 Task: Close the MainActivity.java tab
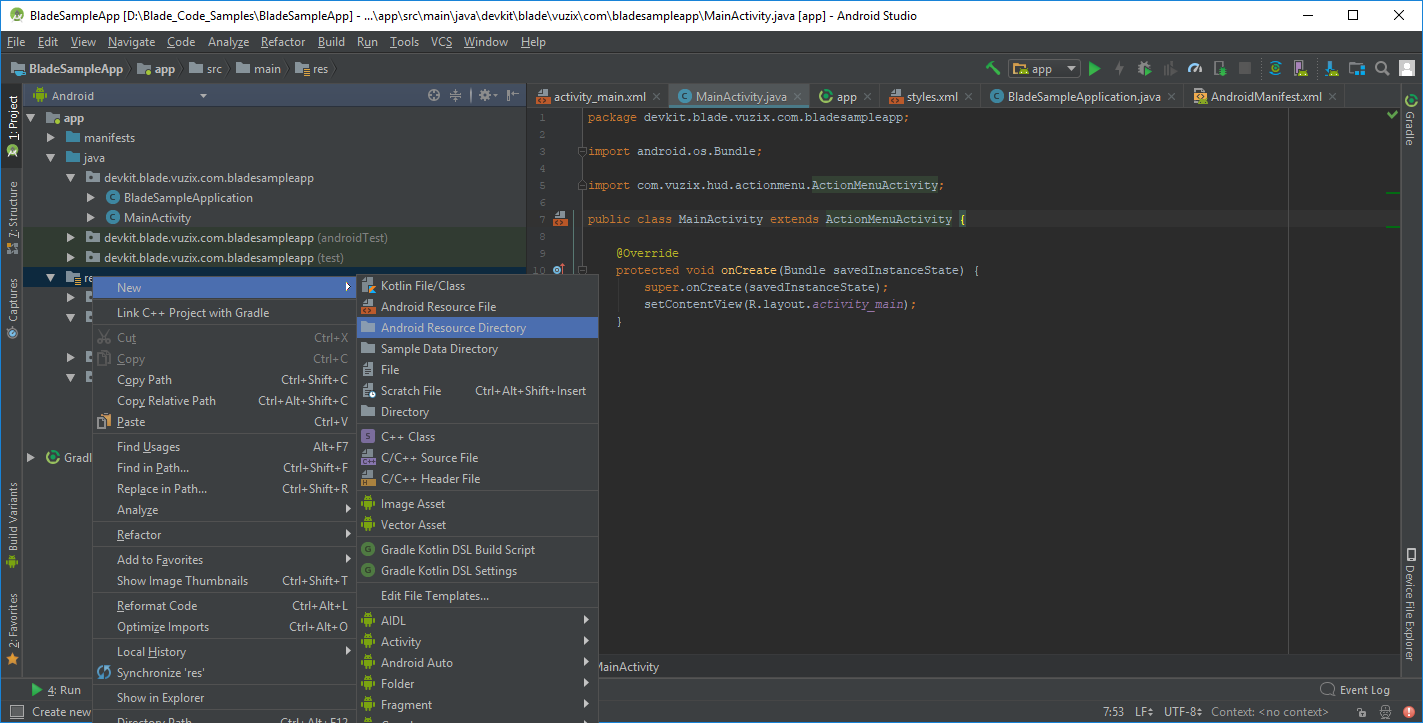click(796, 97)
